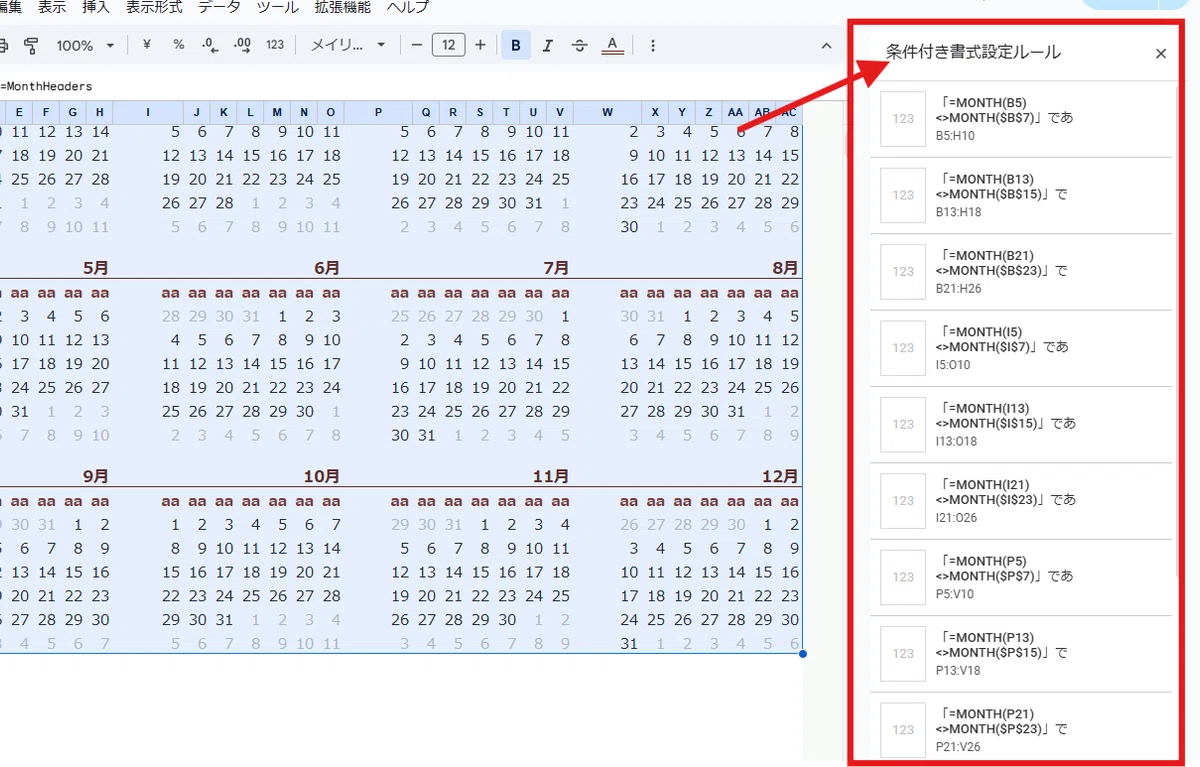The height and width of the screenshot is (767, 1200).
Task: Open the ヘルプ menu
Action: click(x=408, y=7)
